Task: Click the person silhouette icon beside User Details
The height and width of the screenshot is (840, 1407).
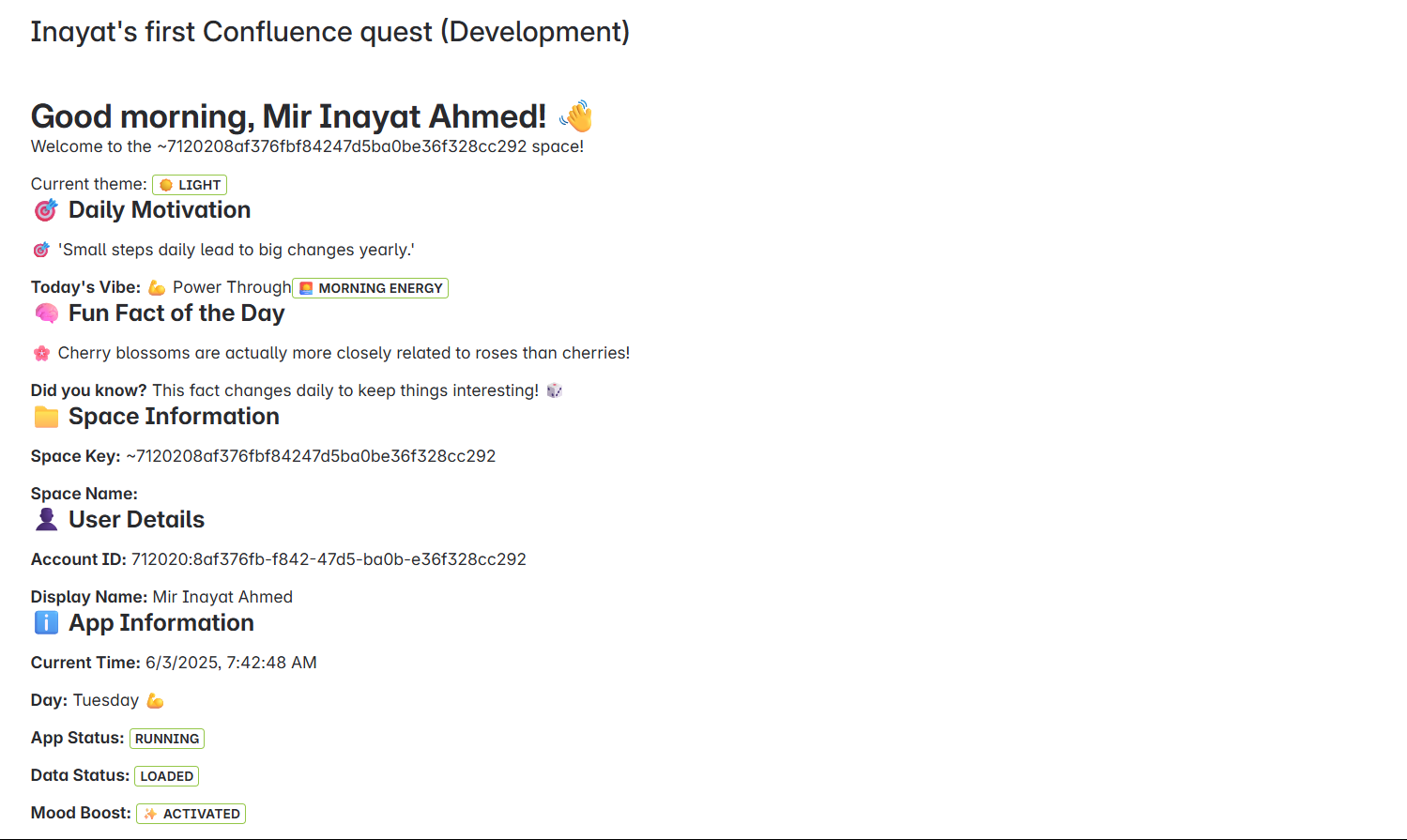Action: coord(46,520)
